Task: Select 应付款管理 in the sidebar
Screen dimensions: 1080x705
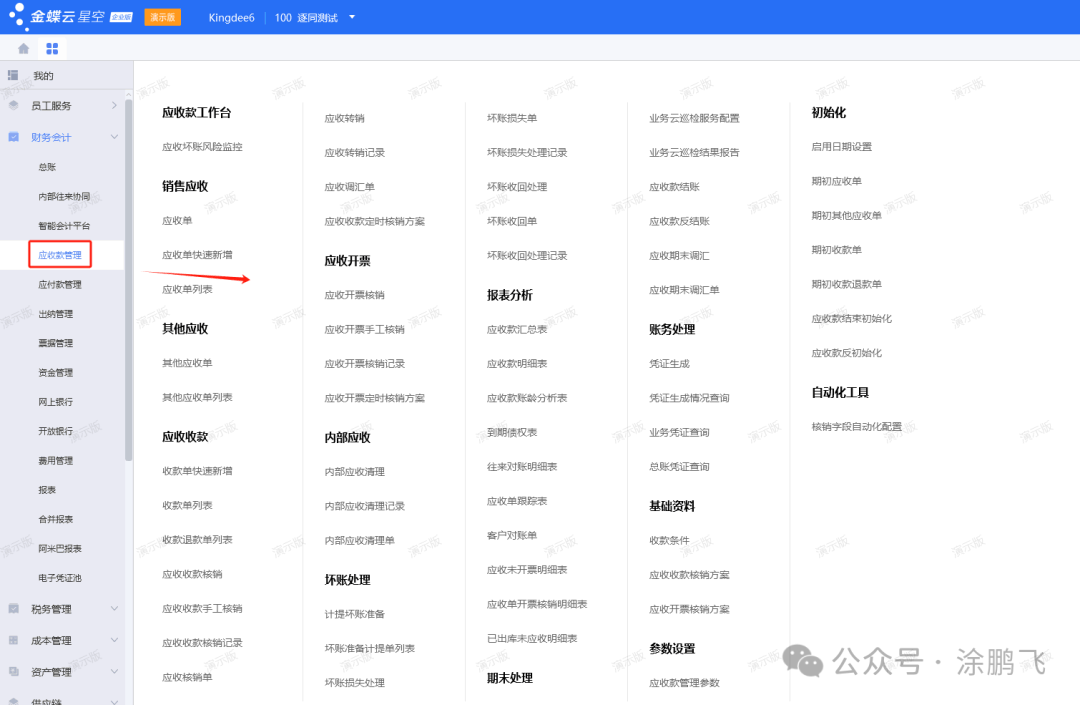Action: coord(60,285)
